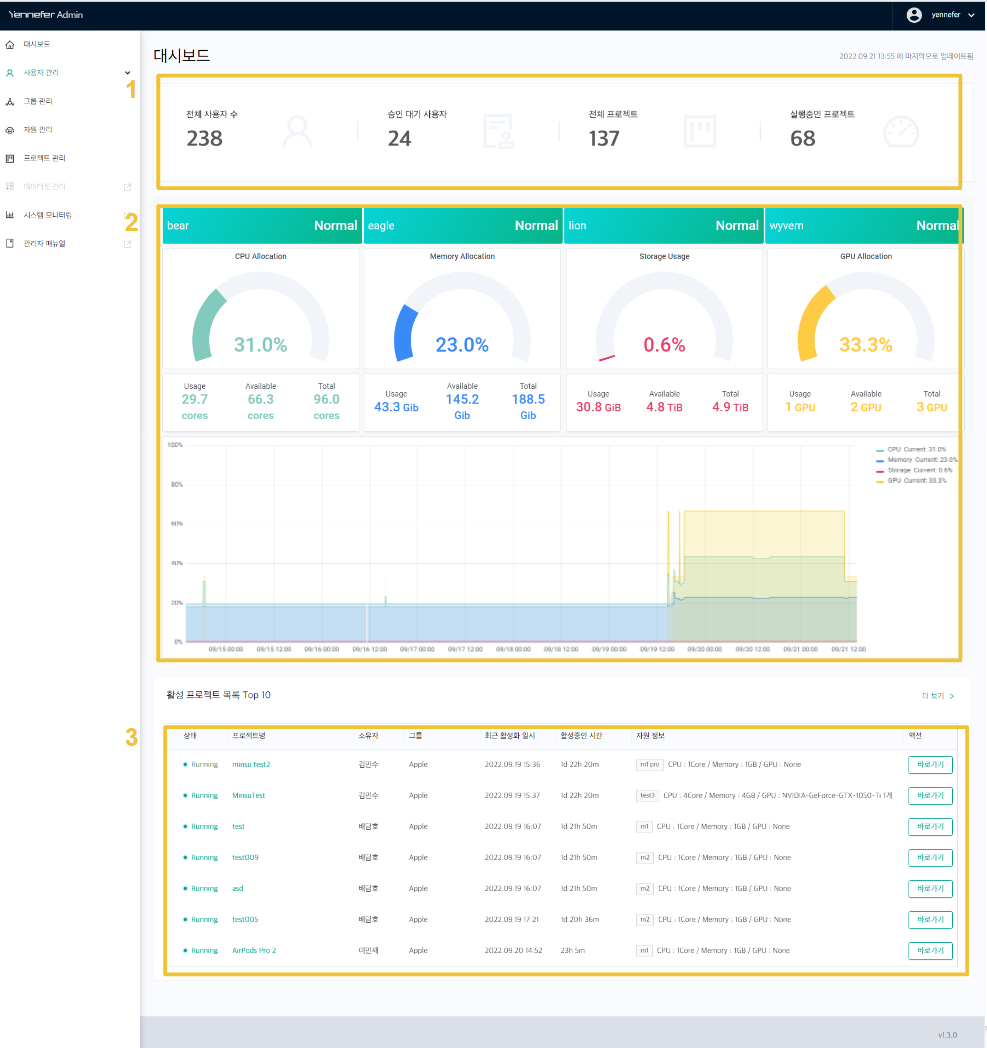Click the 자원 관리 resource icon
Screen dimensions: 987x1048
[x=10, y=130]
